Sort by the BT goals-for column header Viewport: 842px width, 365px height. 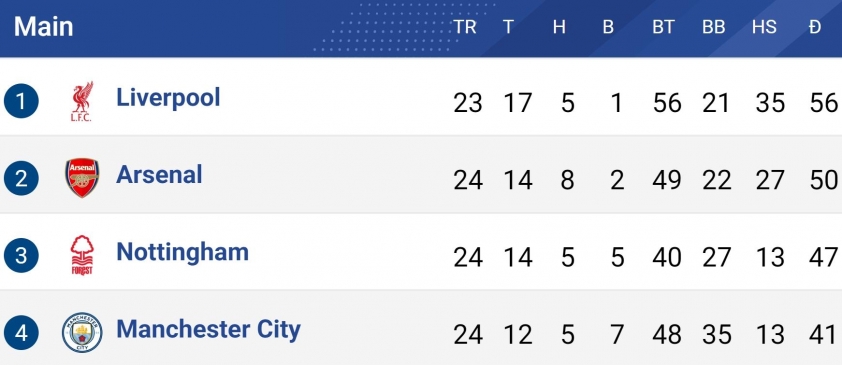(663, 27)
